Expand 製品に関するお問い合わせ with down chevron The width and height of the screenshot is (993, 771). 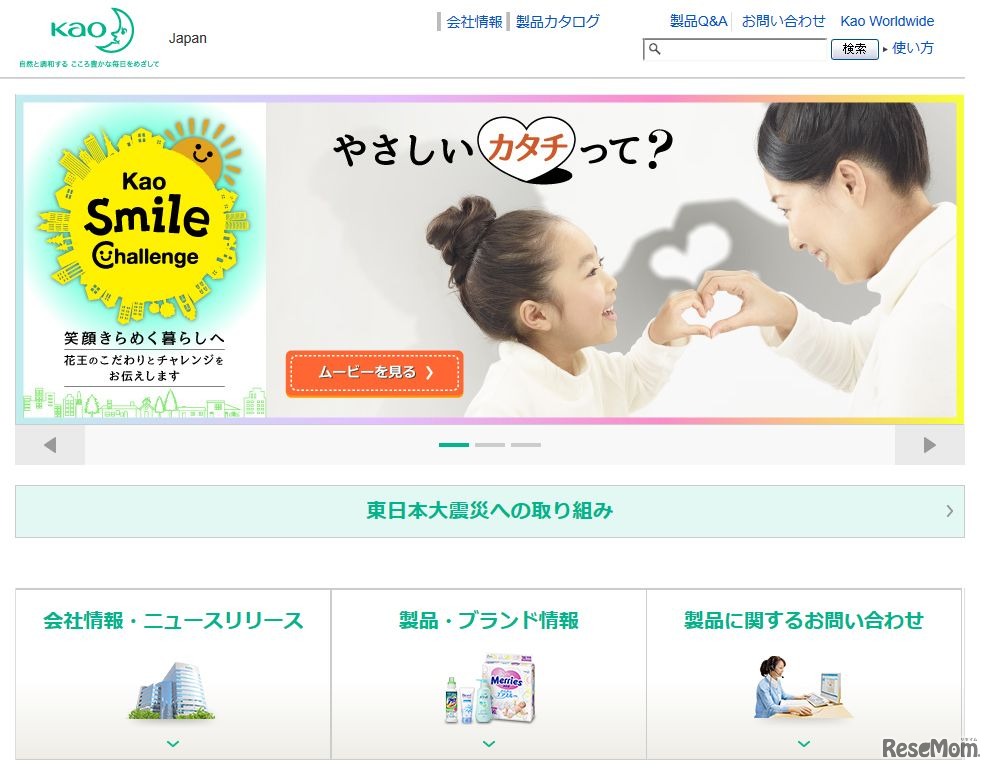pos(804,744)
